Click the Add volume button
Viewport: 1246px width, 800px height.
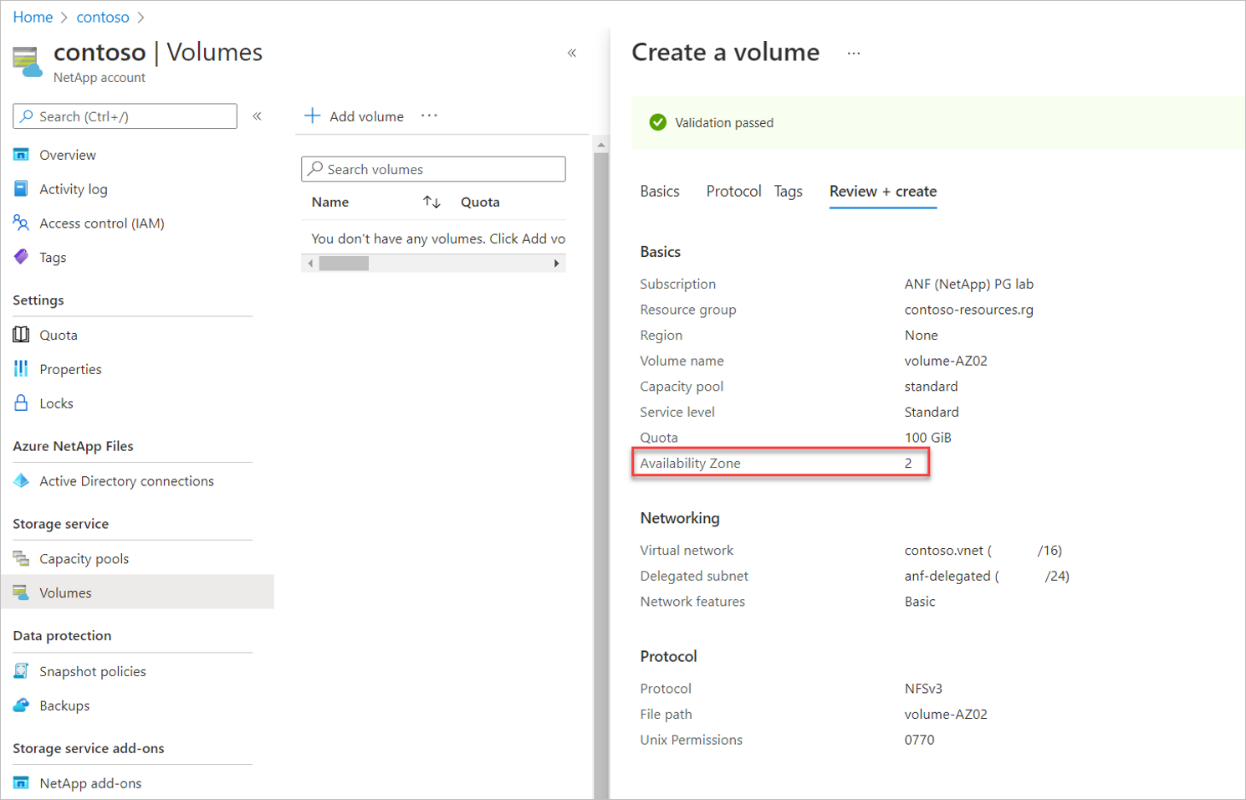[354, 116]
